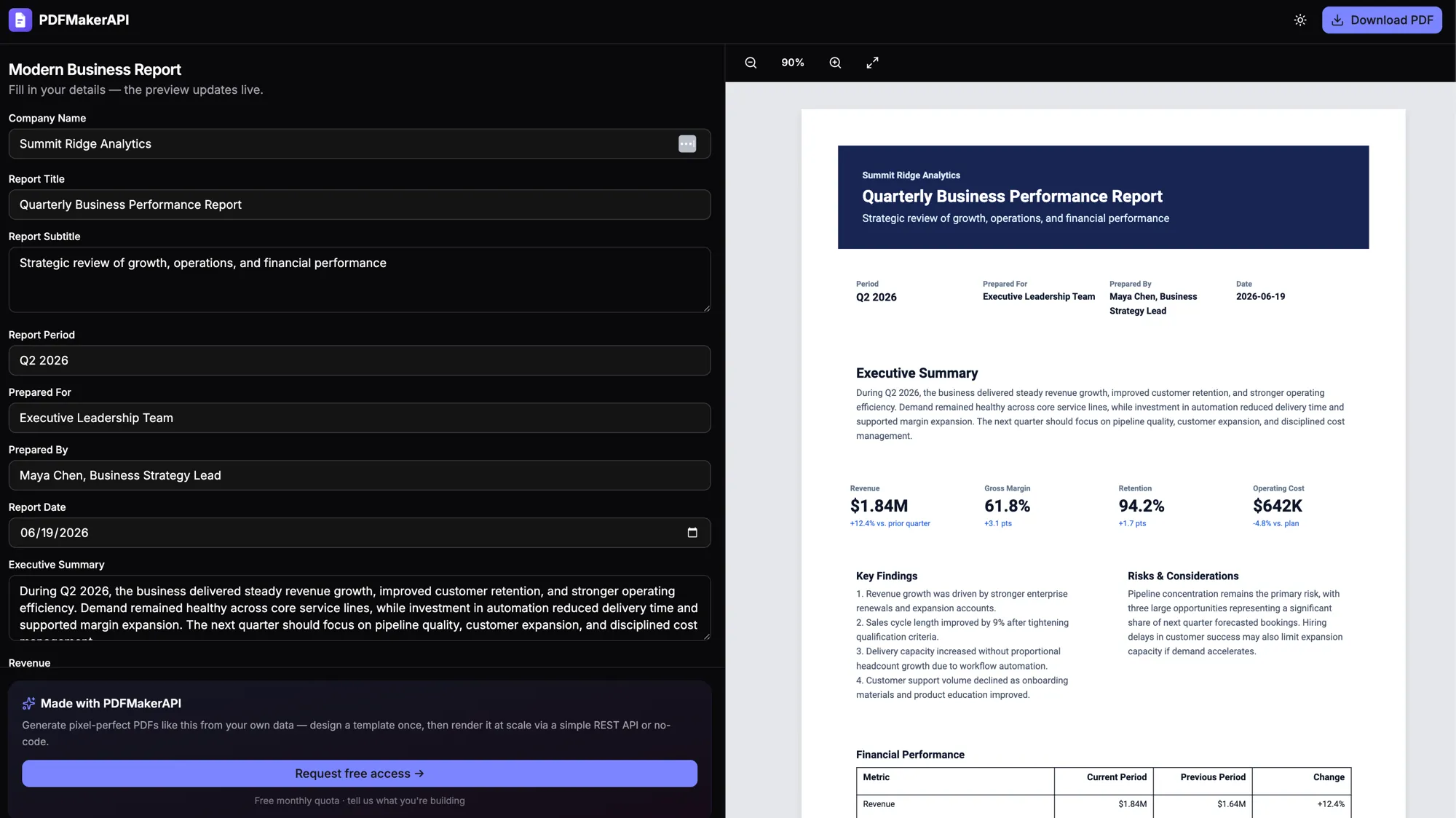Click the Current Period column header

pyautogui.click(x=1116, y=777)
